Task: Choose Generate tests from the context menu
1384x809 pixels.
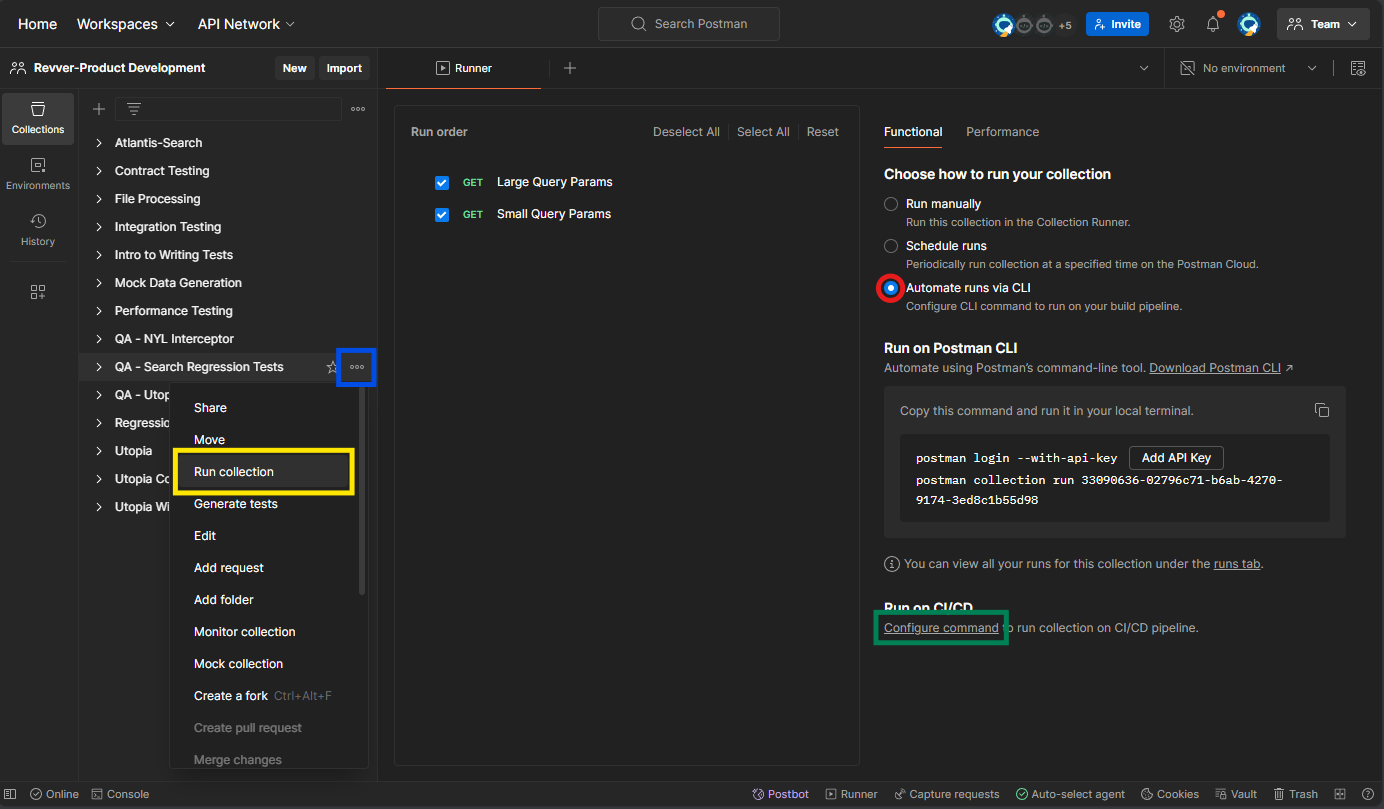Action: pos(264,504)
